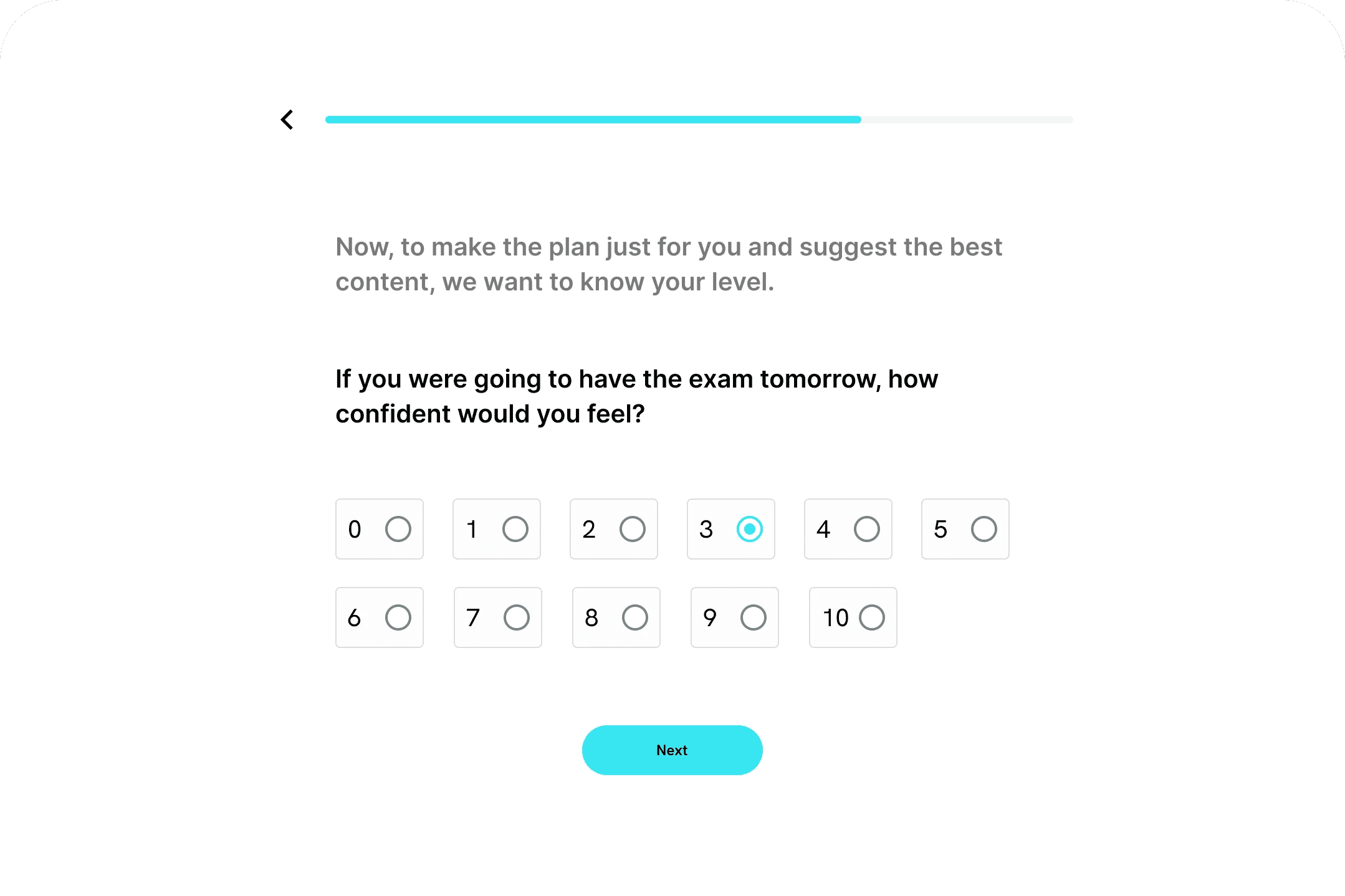Go back using the left chevron arrow
Screen dimensions: 1345x896
(287, 120)
